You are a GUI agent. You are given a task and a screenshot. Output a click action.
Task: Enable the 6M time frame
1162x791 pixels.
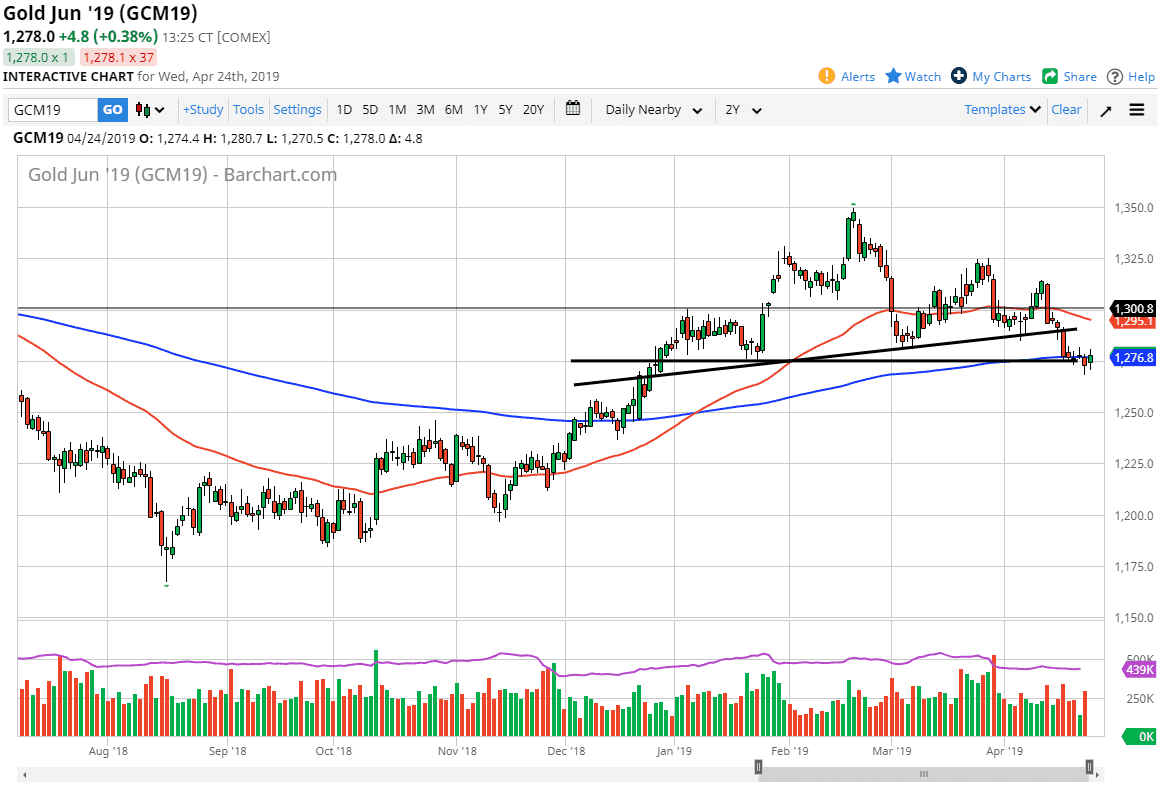453,110
